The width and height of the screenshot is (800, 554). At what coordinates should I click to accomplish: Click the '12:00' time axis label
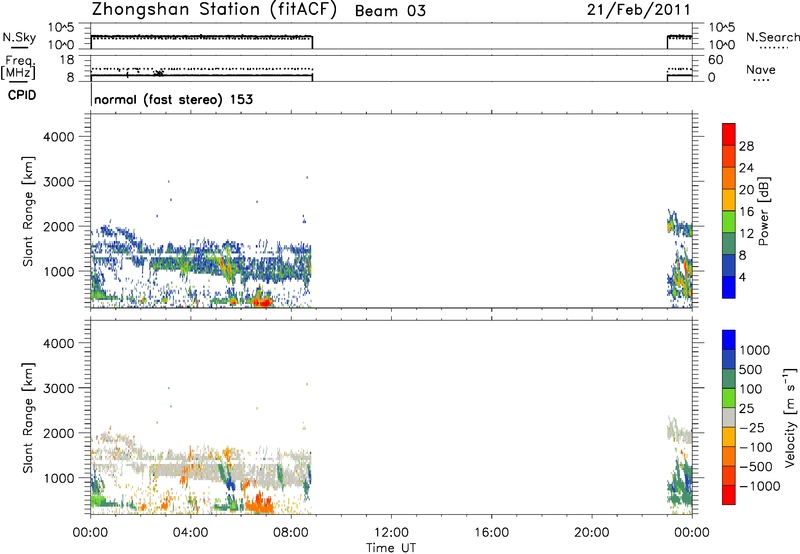click(x=391, y=533)
